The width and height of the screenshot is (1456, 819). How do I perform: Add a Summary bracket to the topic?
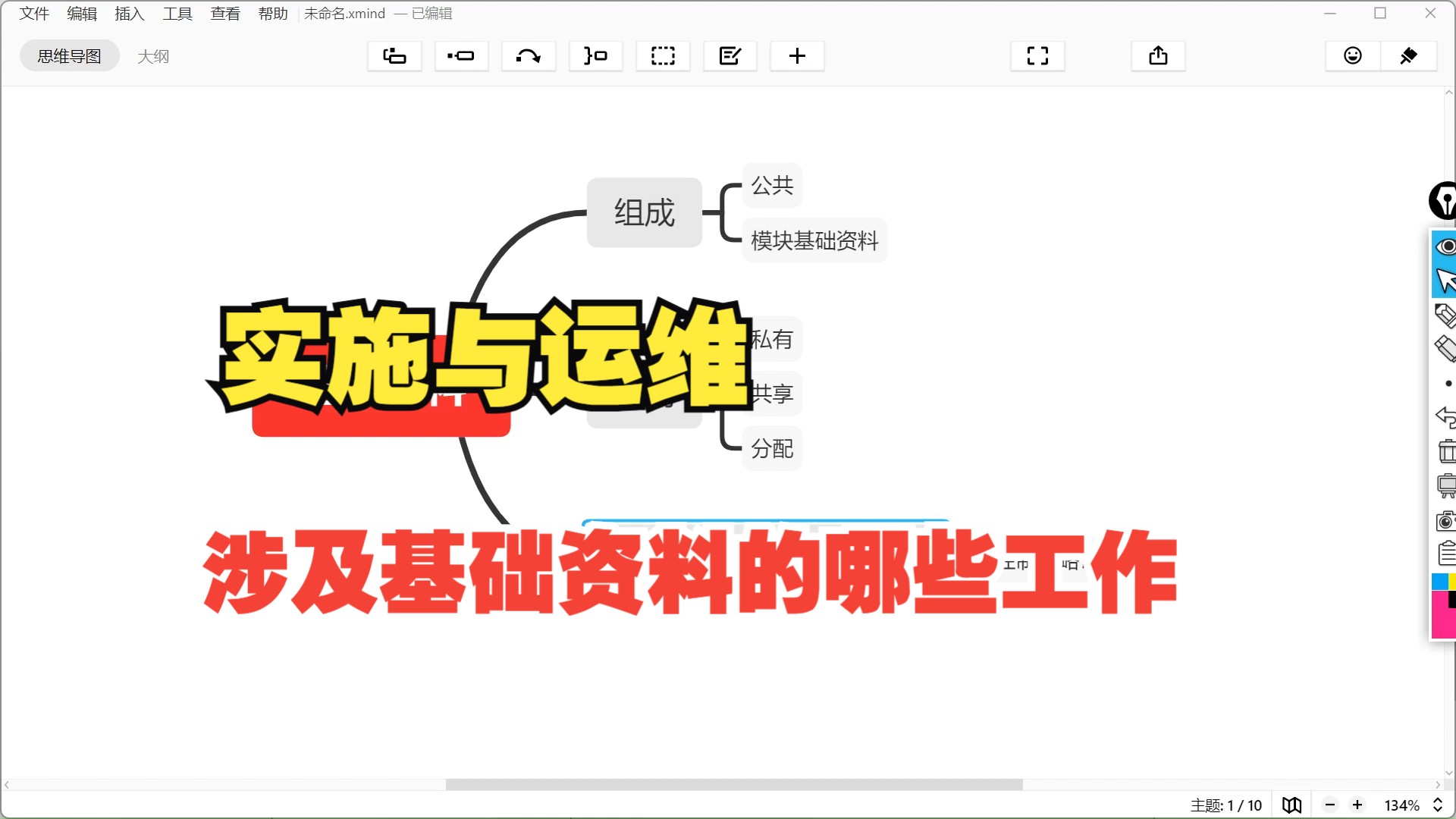tap(595, 56)
